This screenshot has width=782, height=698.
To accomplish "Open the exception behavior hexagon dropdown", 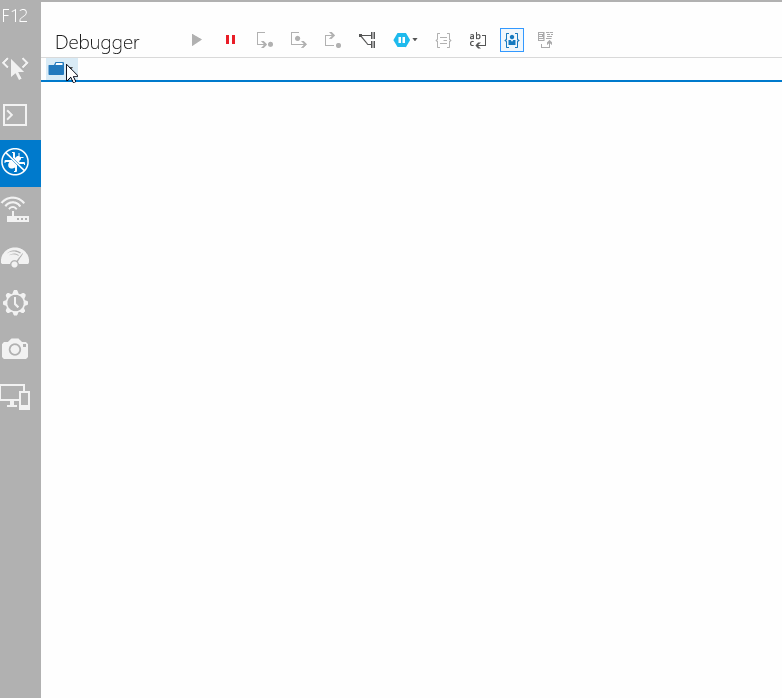I will (405, 40).
